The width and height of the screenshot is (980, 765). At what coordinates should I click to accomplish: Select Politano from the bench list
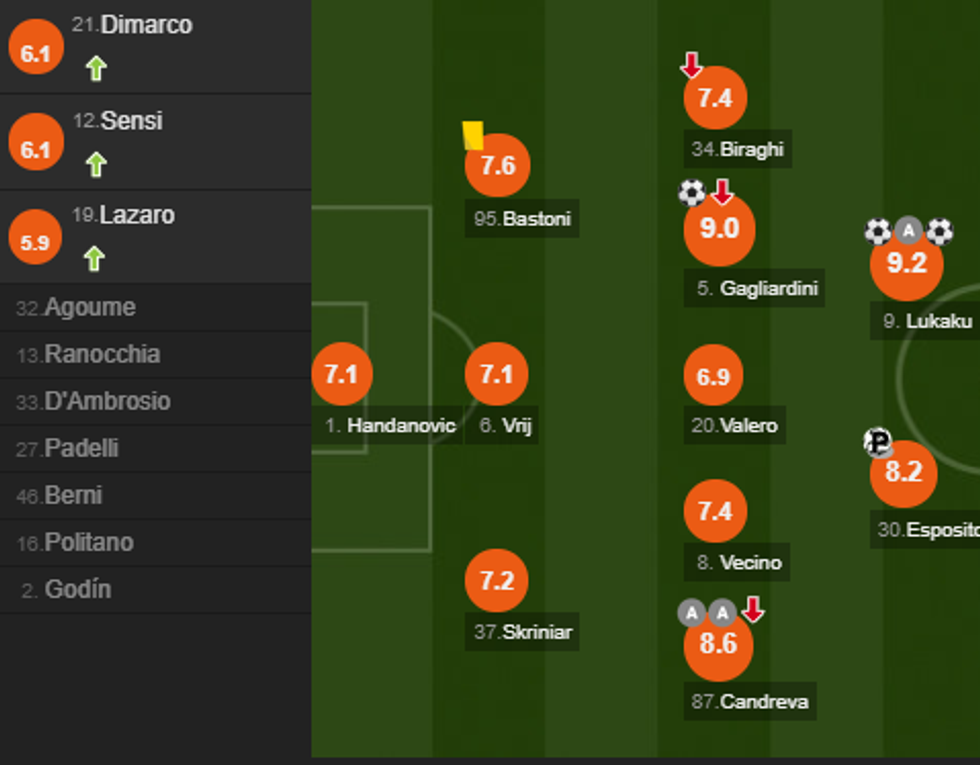click(89, 543)
